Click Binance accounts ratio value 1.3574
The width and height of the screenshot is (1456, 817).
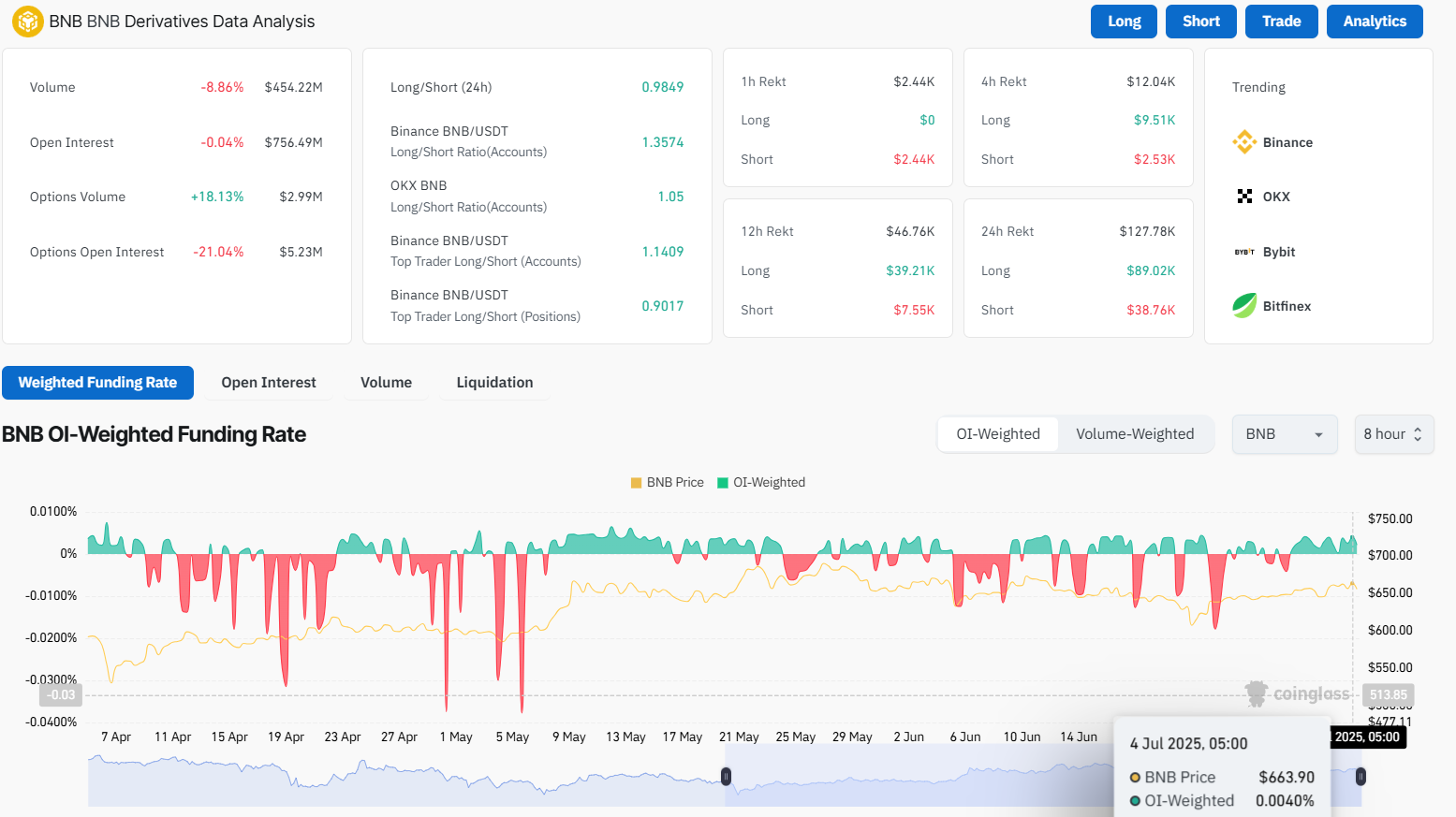[x=663, y=142]
